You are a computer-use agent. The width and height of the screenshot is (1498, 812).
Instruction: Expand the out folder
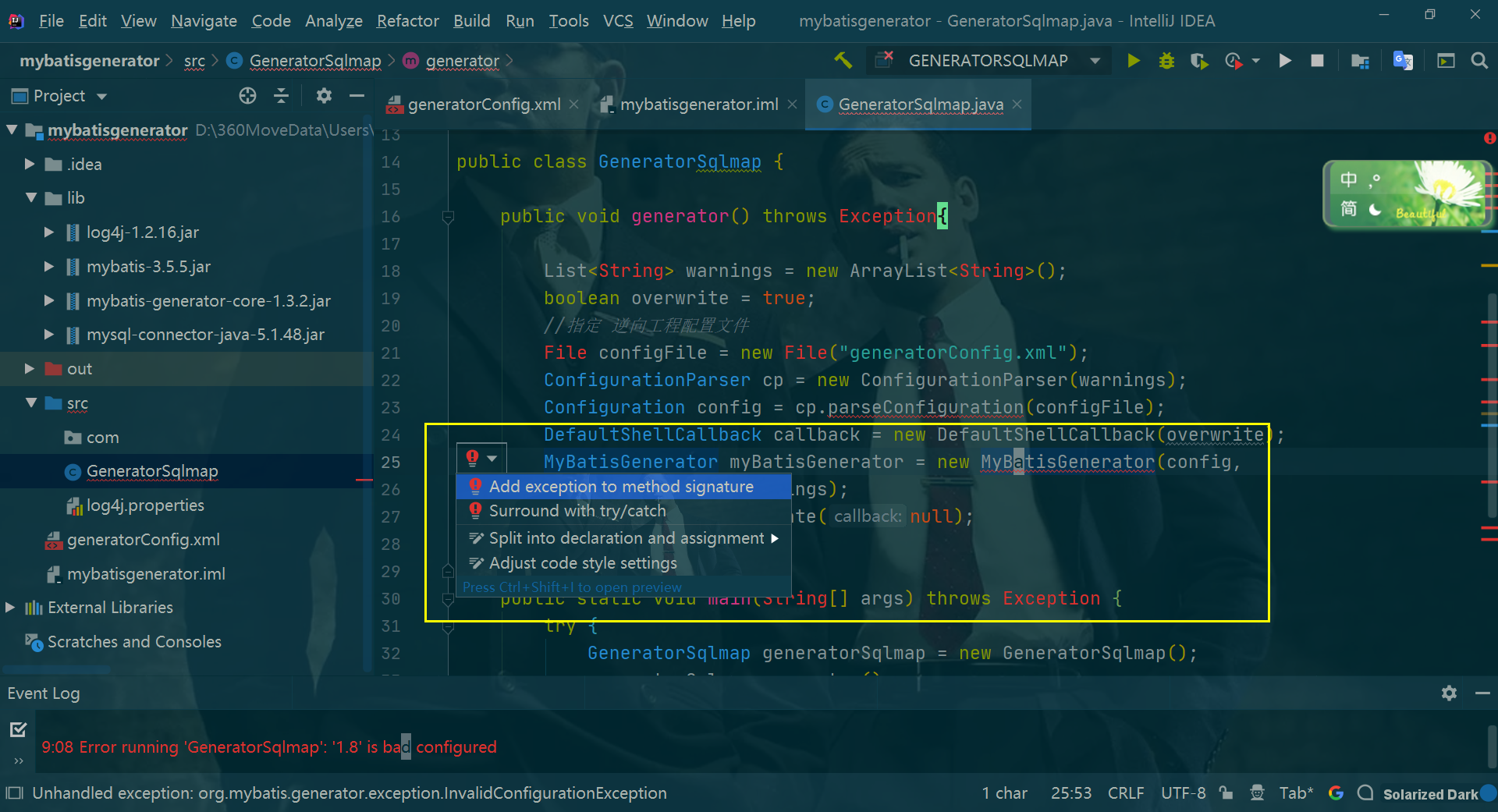[x=29, y=368]
